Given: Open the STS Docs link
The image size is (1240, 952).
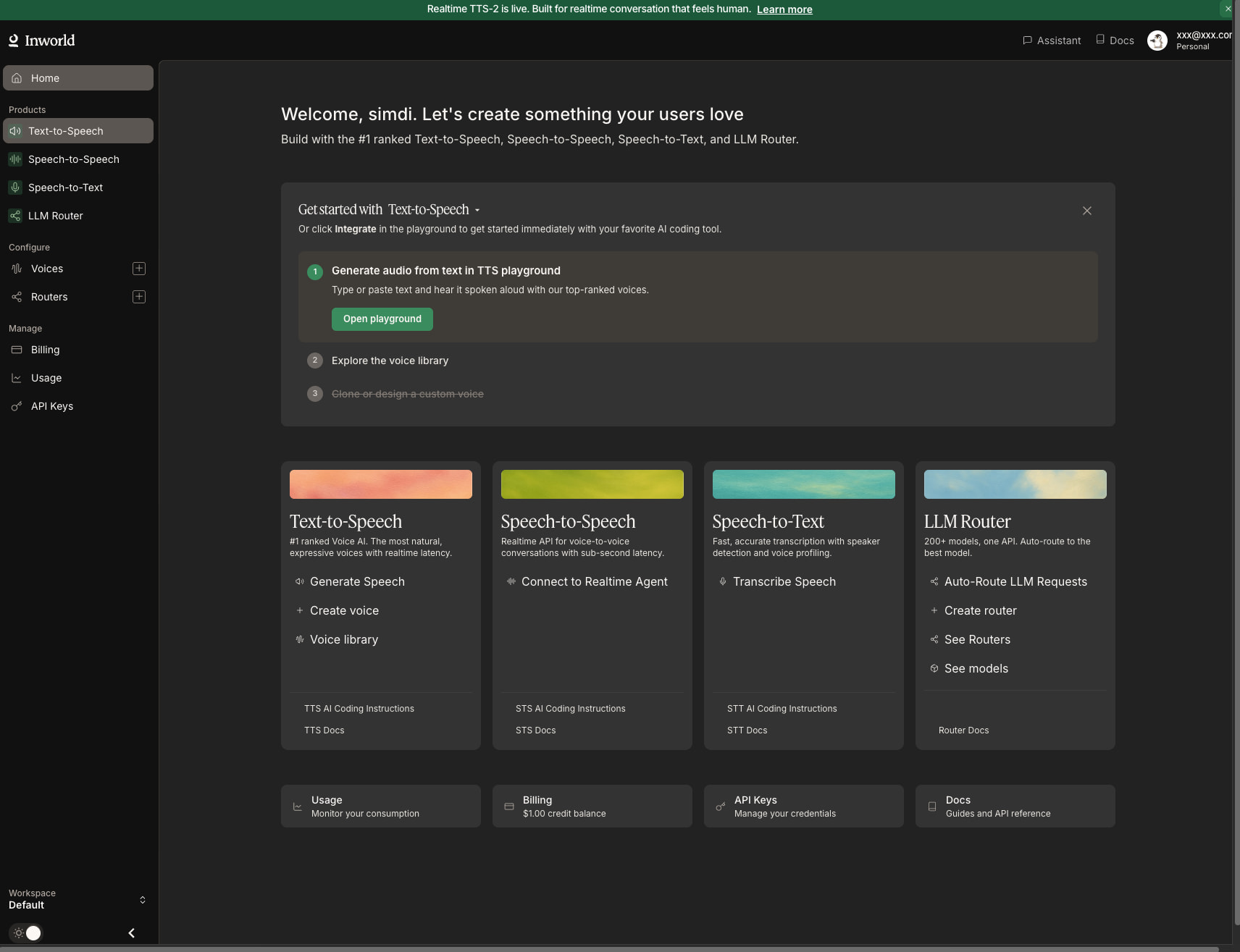Looking at the screenshot, I should 536,730.
